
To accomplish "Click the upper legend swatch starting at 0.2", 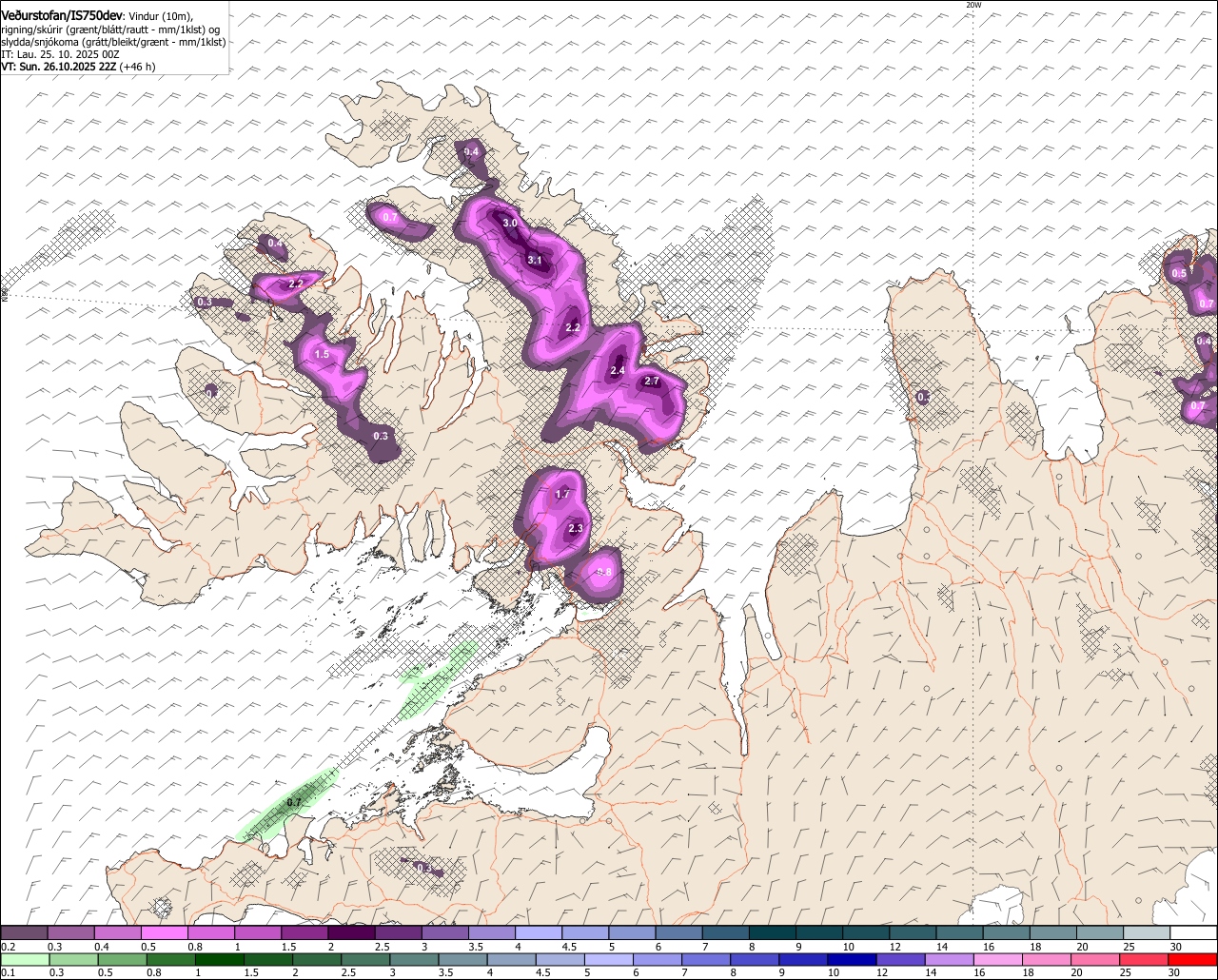I will [x=24, y=932].
